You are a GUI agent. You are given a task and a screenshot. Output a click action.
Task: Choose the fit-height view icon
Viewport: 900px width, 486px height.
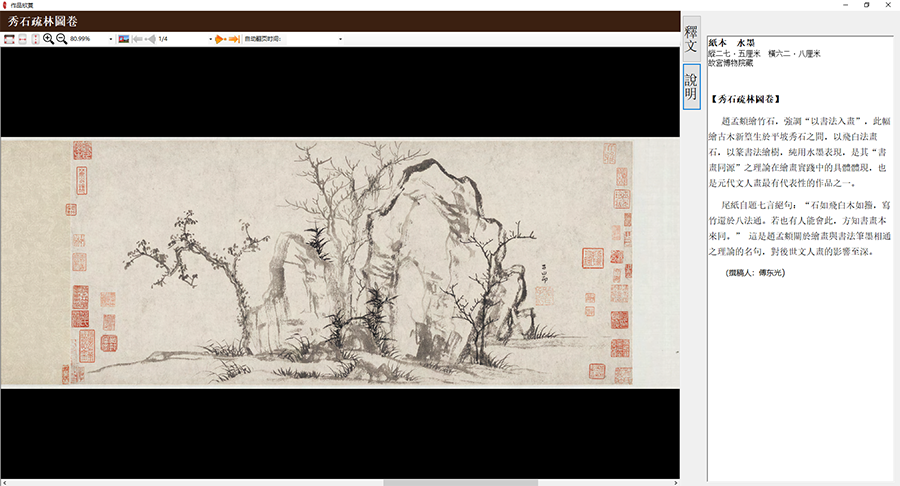tap(35, 39)
